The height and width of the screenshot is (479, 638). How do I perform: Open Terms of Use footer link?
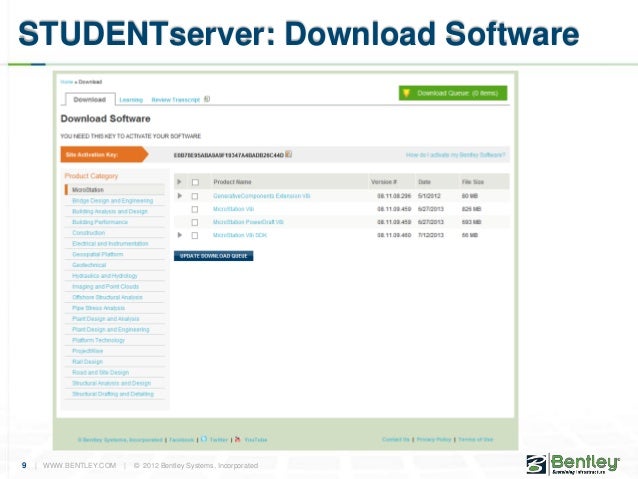[476, 439]
